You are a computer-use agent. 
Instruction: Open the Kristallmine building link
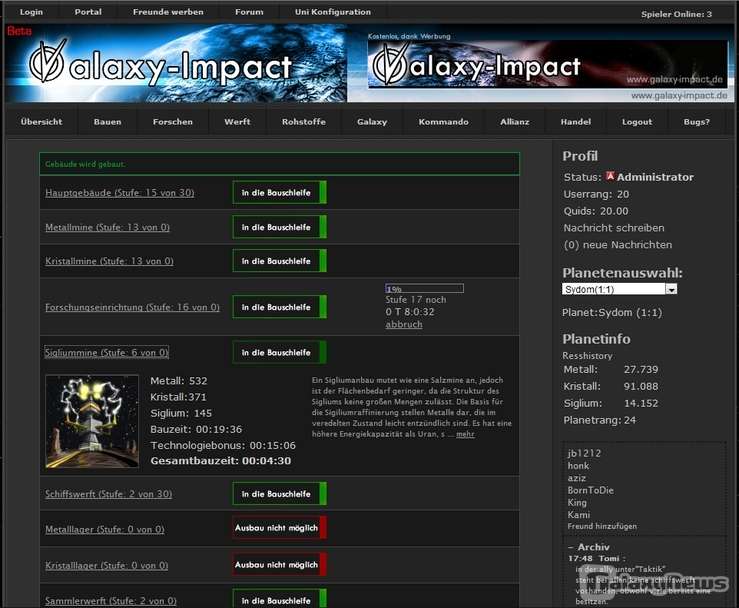[109, 261]
